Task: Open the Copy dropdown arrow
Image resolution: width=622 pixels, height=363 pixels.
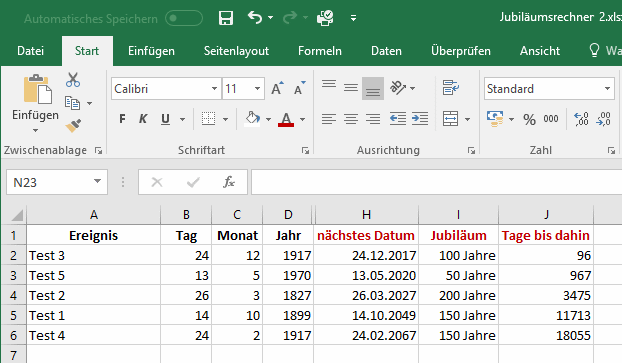Action: click(x=90, y=104)
